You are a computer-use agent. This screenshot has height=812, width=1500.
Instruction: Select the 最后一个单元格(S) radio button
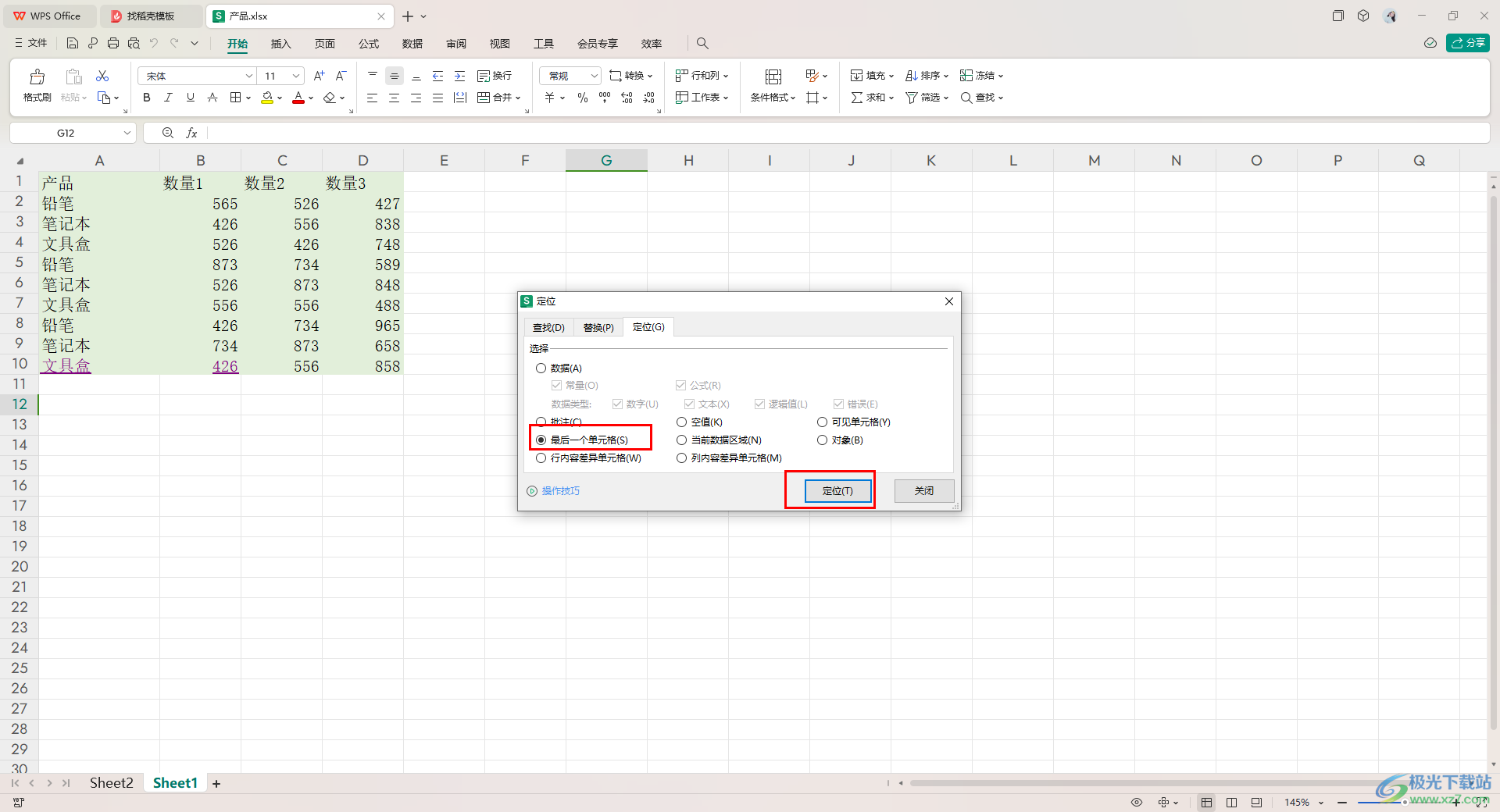[x=541, y=440]
